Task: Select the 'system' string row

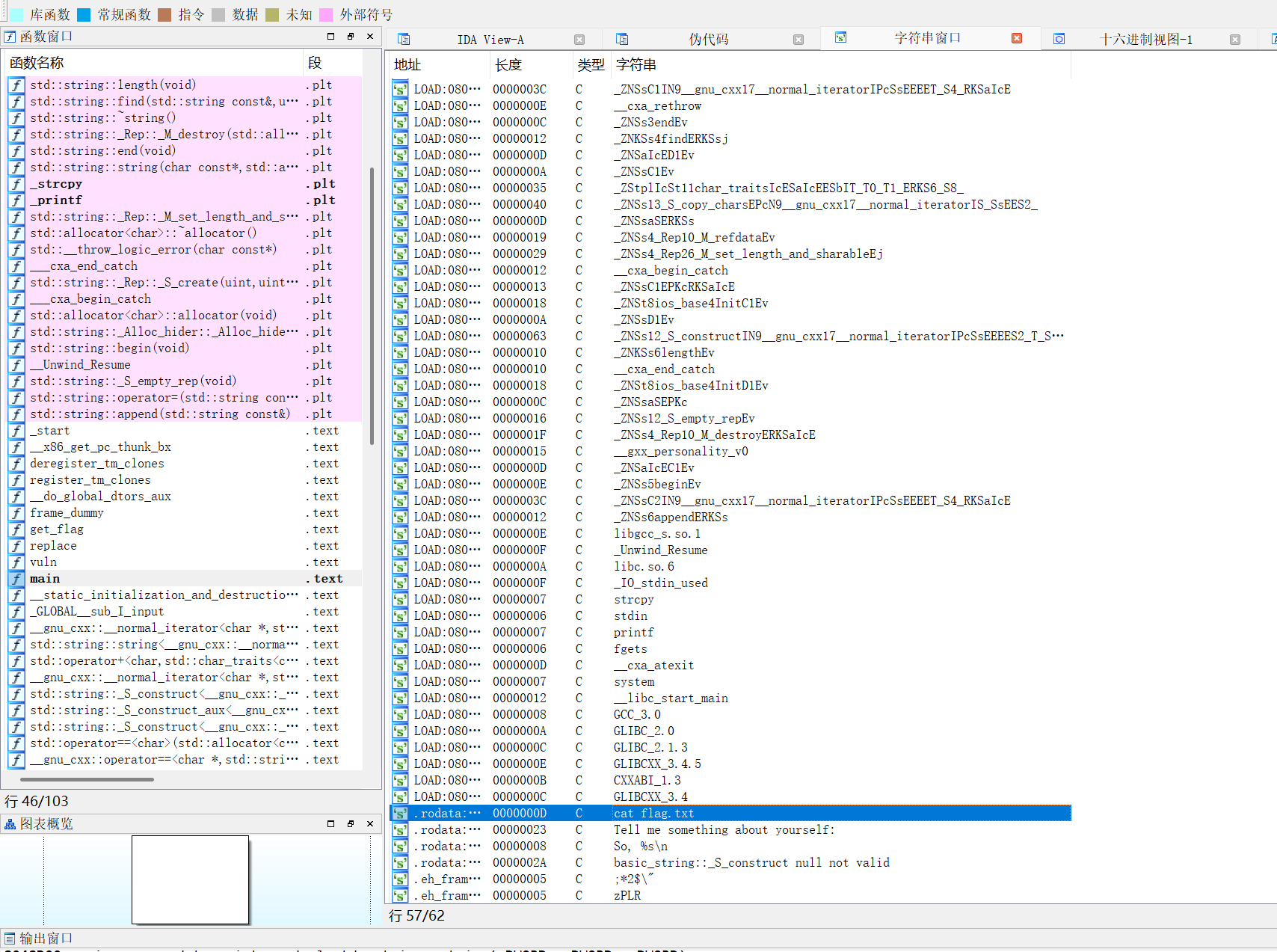Action: (x=634, y=682)
